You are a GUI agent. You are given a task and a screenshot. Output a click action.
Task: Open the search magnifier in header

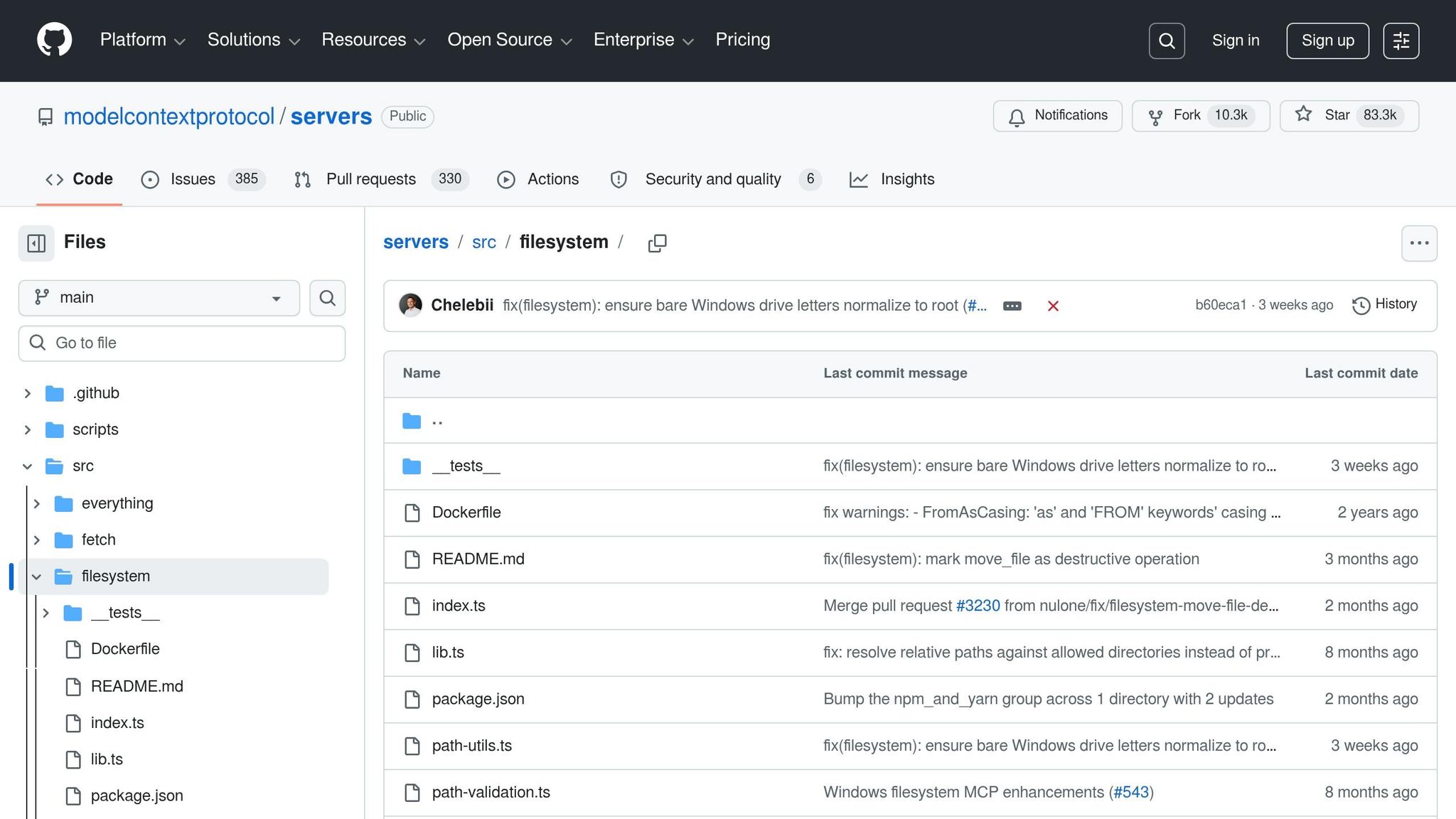[1167, 41]
